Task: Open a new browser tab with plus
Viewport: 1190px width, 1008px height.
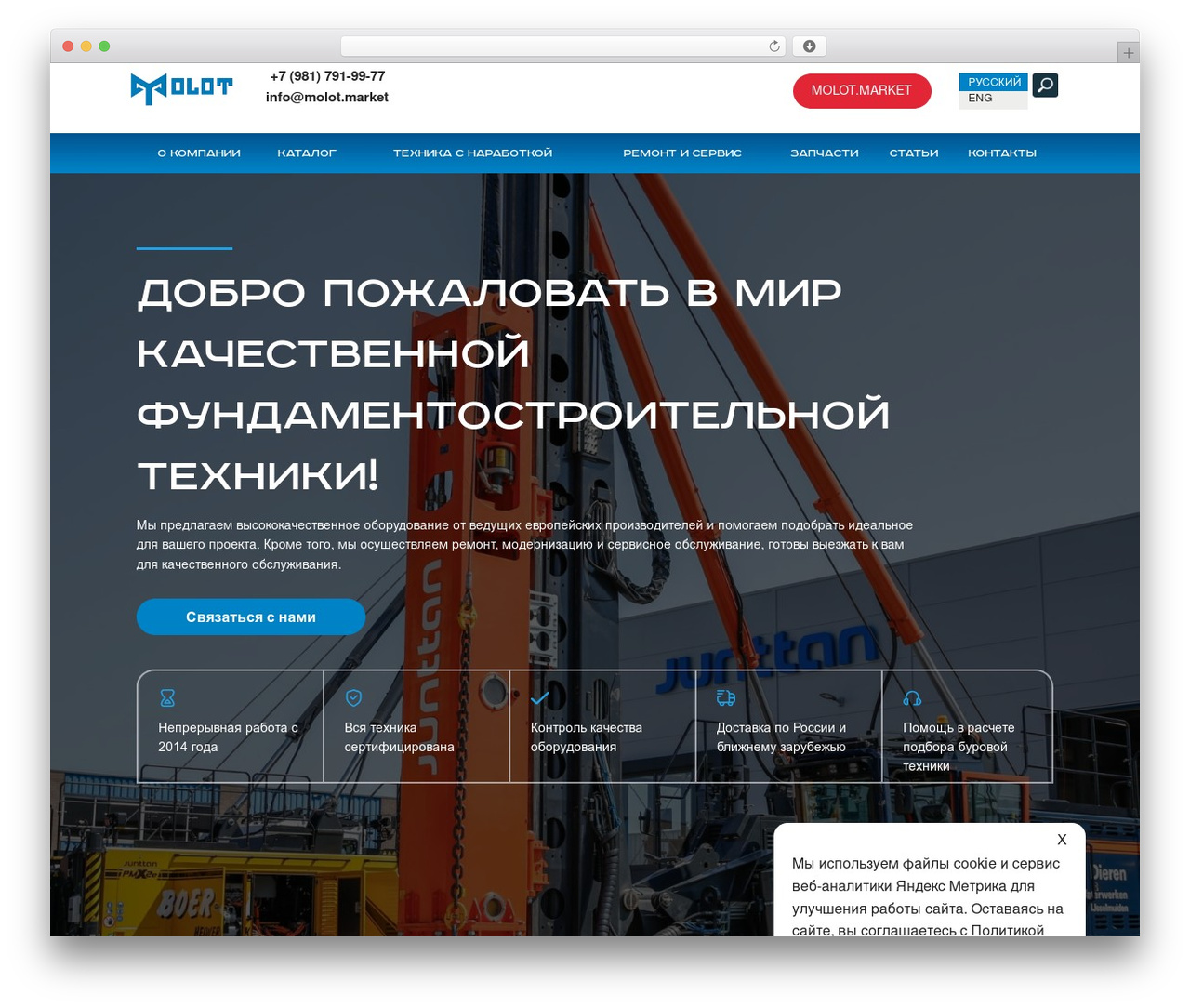Action: point(1128,53)
